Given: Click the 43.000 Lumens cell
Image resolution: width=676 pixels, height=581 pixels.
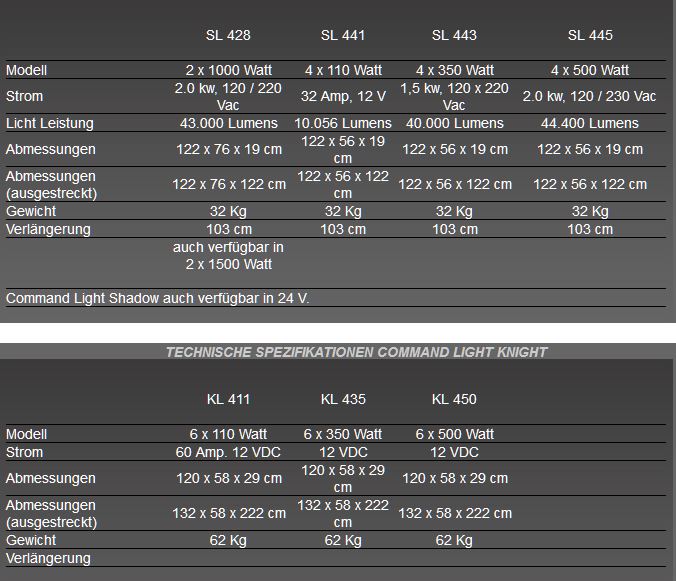Looking at the screenshot, I should (228, 123).
